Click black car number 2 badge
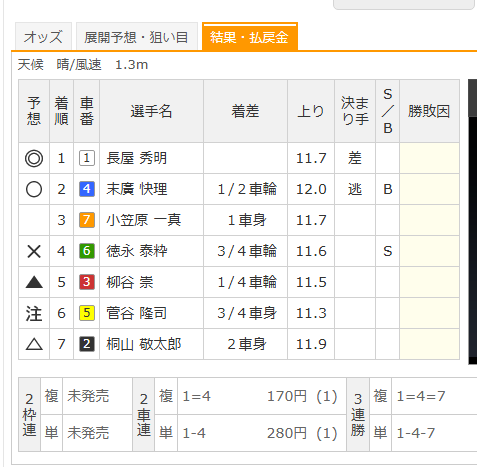The image size is (477, 467). tap(87, 344)
